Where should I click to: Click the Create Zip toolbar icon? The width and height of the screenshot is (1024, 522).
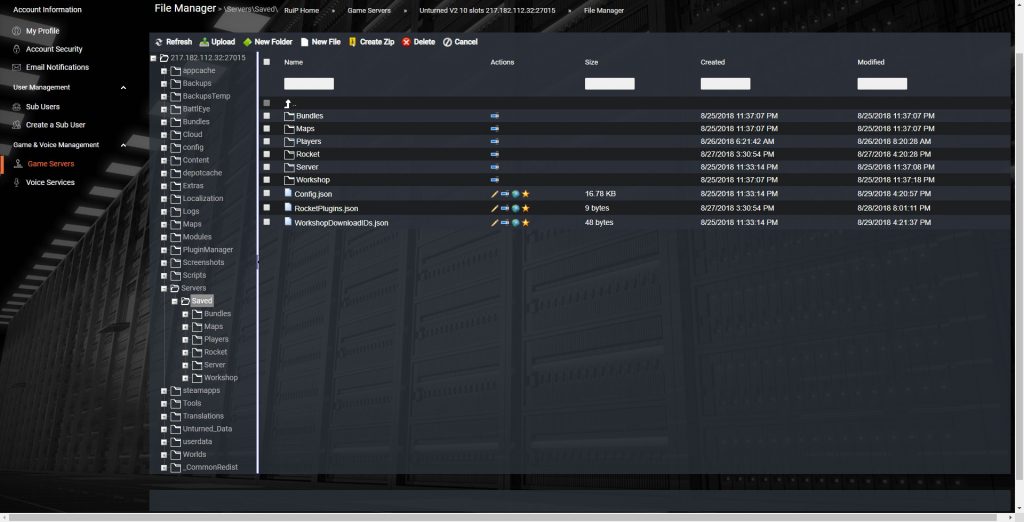tap(352, 42)
